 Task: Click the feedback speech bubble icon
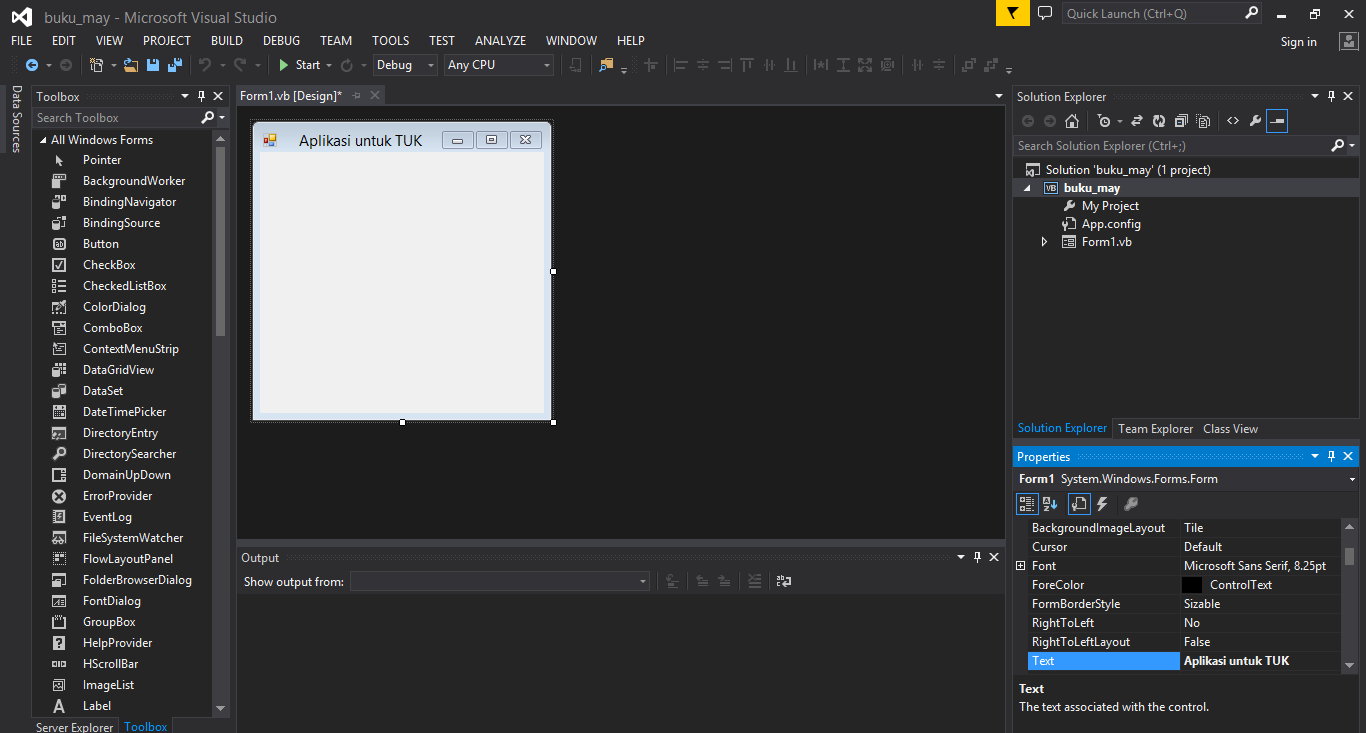point(1045,13)
